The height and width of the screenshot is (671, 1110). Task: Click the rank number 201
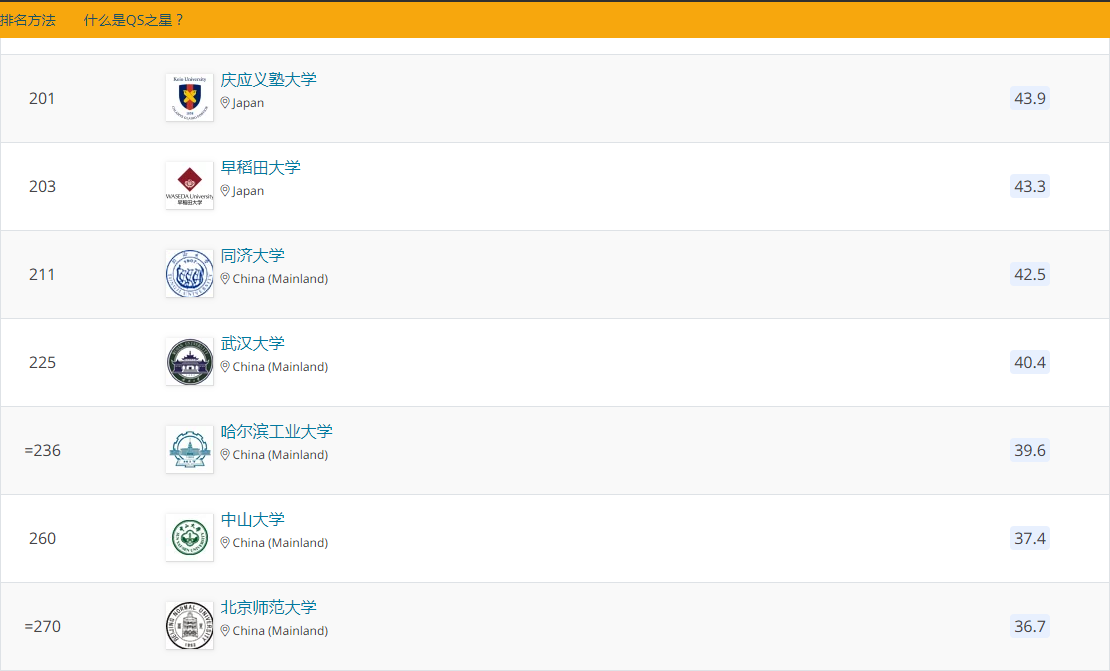point(42,98)
